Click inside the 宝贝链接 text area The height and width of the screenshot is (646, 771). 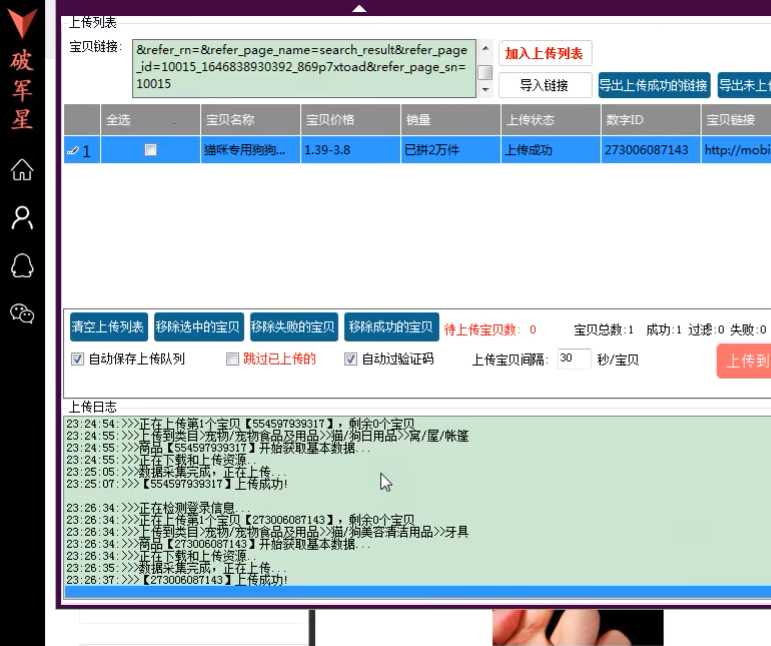[x=304, y=68]
